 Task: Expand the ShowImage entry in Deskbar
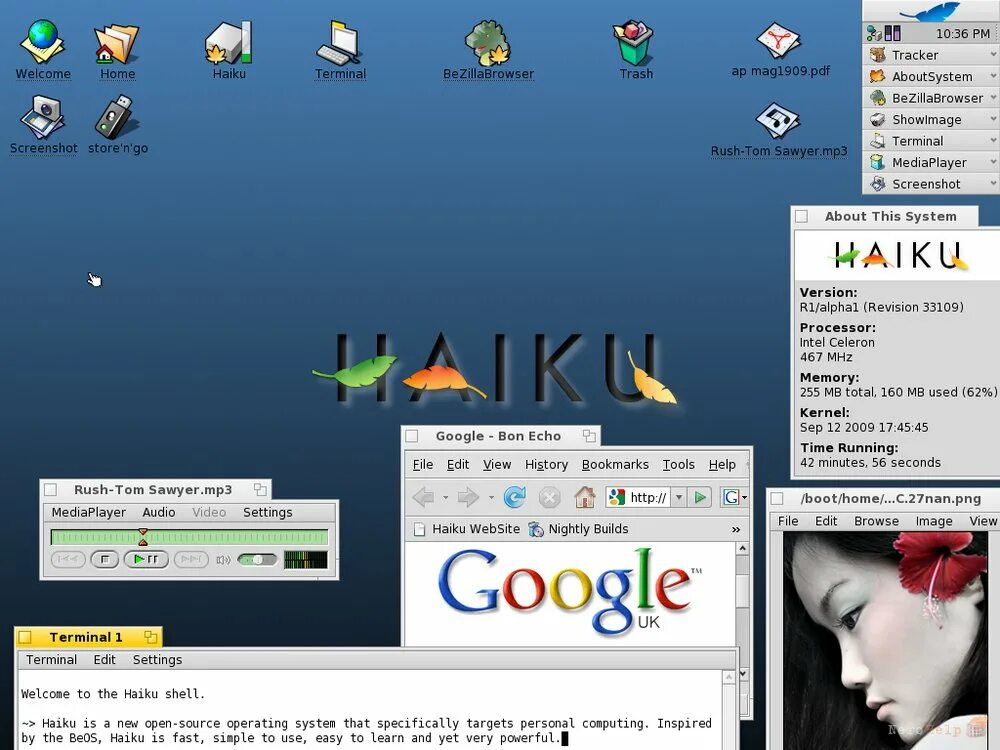993,119
